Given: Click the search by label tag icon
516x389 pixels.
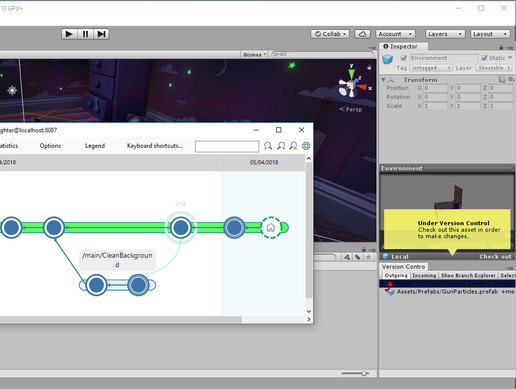Looking at the screenshot, I should point(358,257).
